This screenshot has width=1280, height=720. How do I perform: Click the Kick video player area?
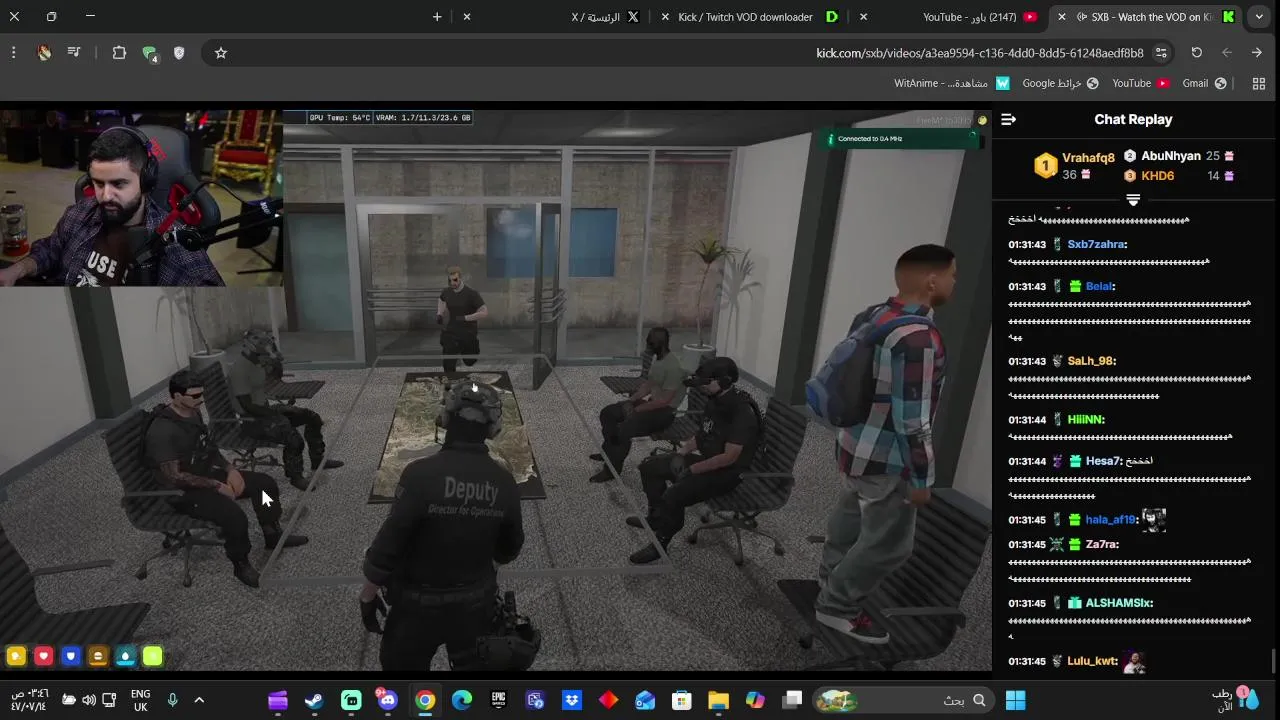coord(496,390)
